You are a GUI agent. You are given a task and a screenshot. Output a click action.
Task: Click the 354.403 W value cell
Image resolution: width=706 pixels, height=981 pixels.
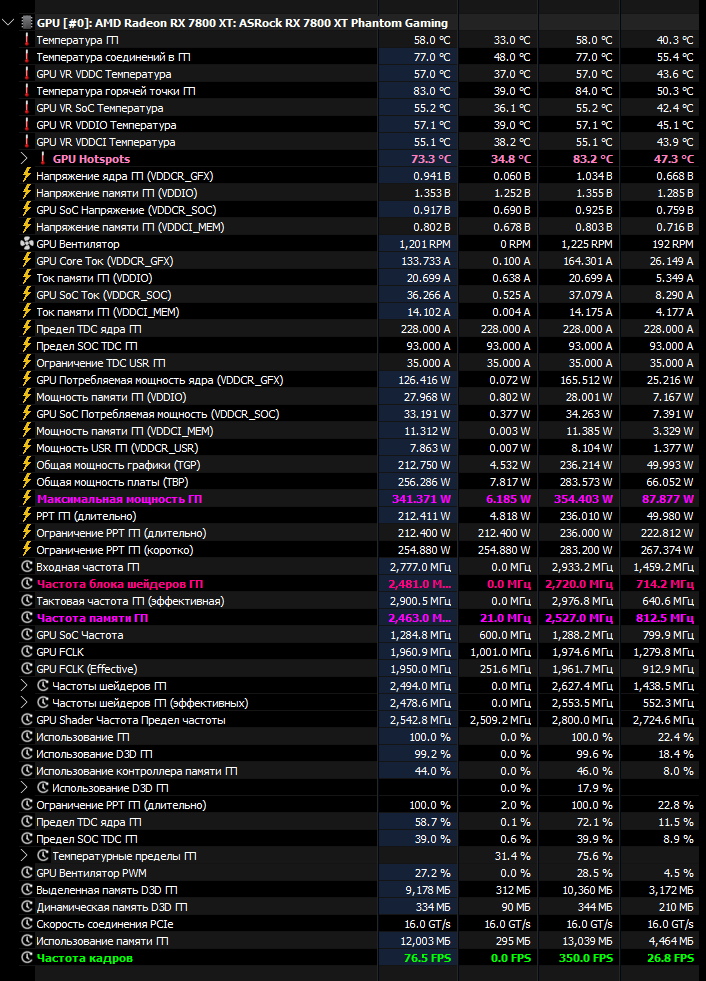(583, 499)
